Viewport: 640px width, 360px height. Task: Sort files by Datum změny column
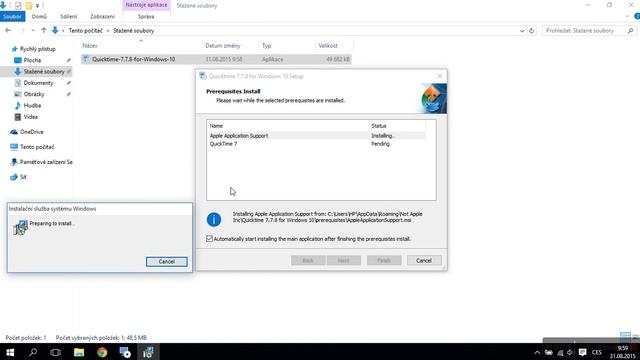point(223,46)
